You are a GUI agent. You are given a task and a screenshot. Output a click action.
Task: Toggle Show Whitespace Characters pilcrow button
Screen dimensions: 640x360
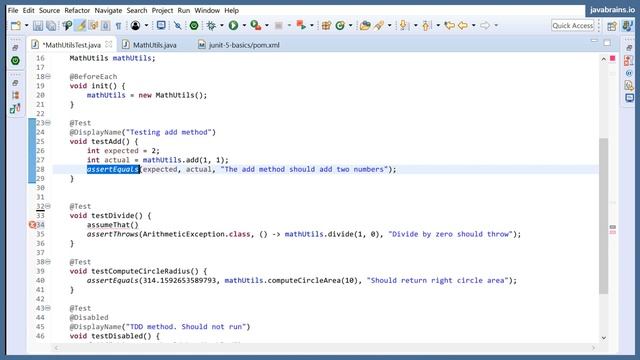118,26
